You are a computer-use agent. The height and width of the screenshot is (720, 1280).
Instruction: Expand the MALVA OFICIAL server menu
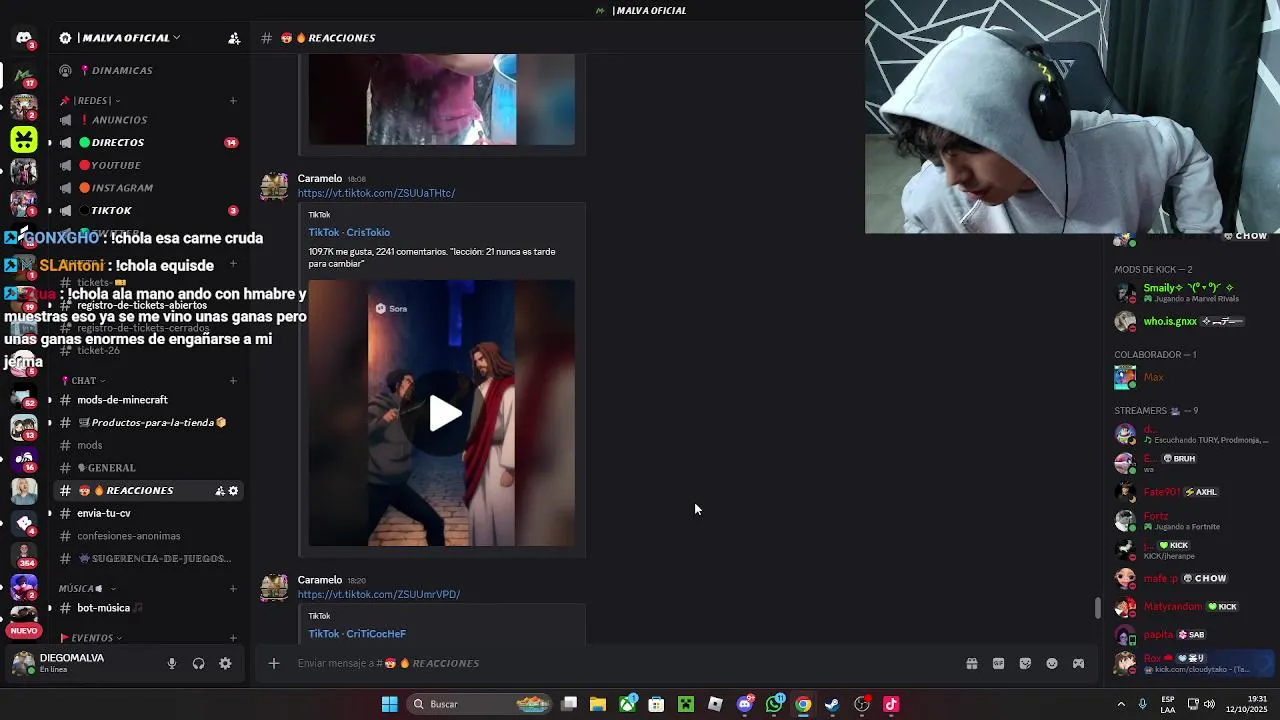tap(120, 38)
